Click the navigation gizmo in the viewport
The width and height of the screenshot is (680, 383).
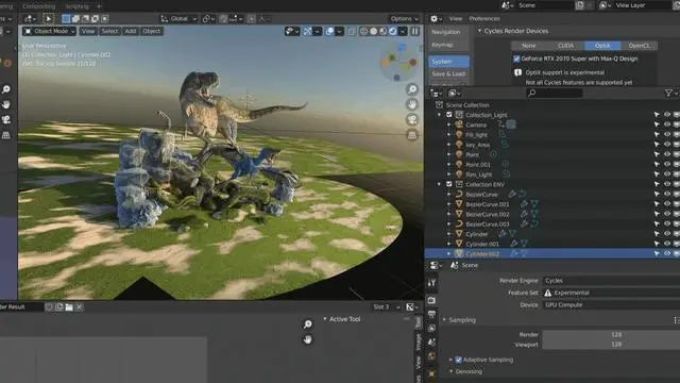(x=399, y=62)
